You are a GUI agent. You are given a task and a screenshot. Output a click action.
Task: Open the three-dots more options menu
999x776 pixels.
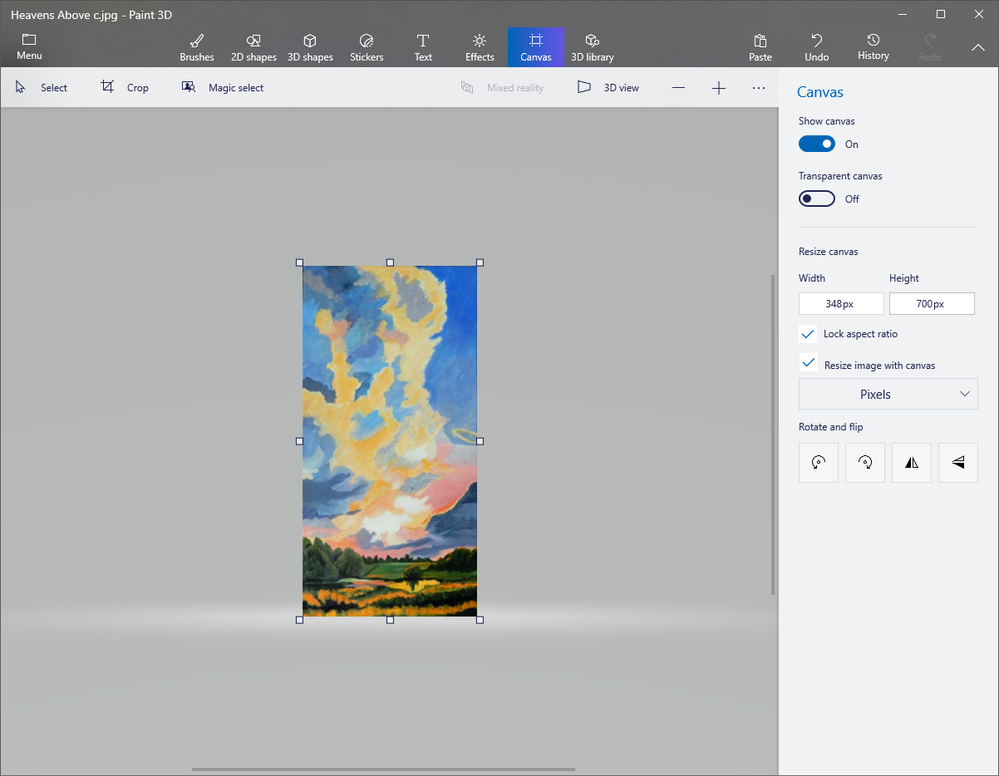pos(758,88)
